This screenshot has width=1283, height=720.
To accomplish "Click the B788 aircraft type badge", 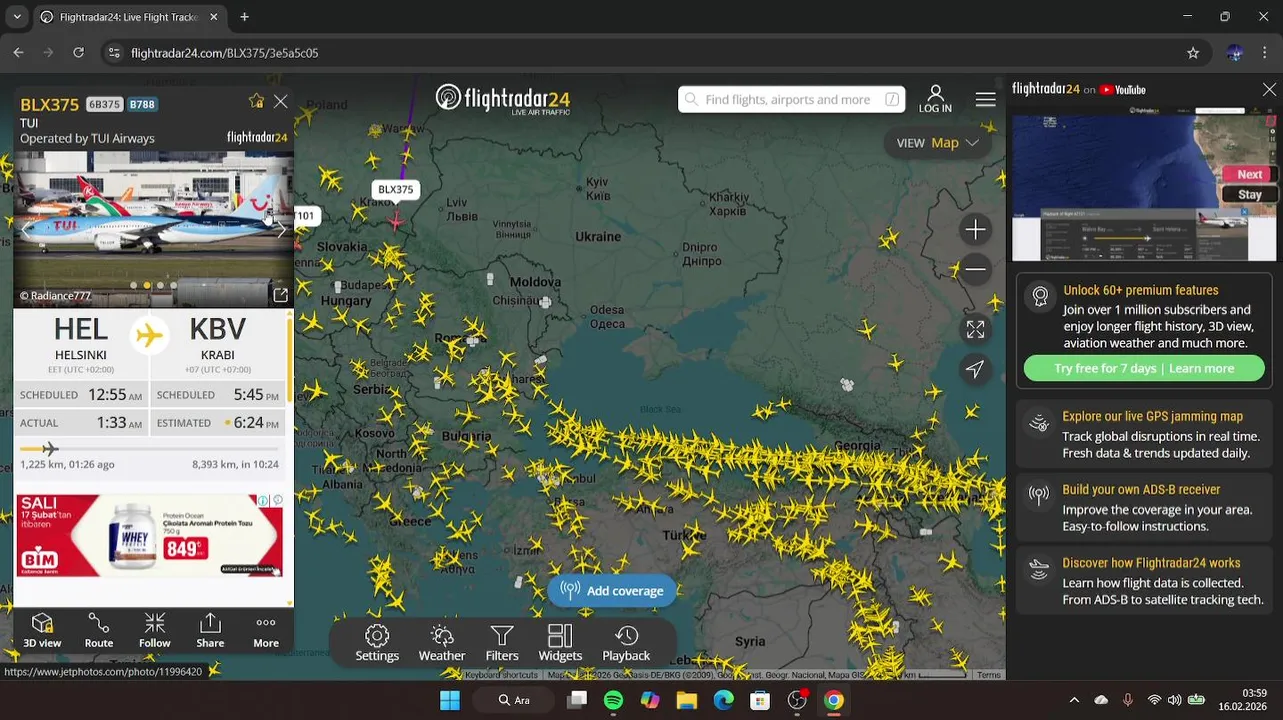I will pos(142,105).
